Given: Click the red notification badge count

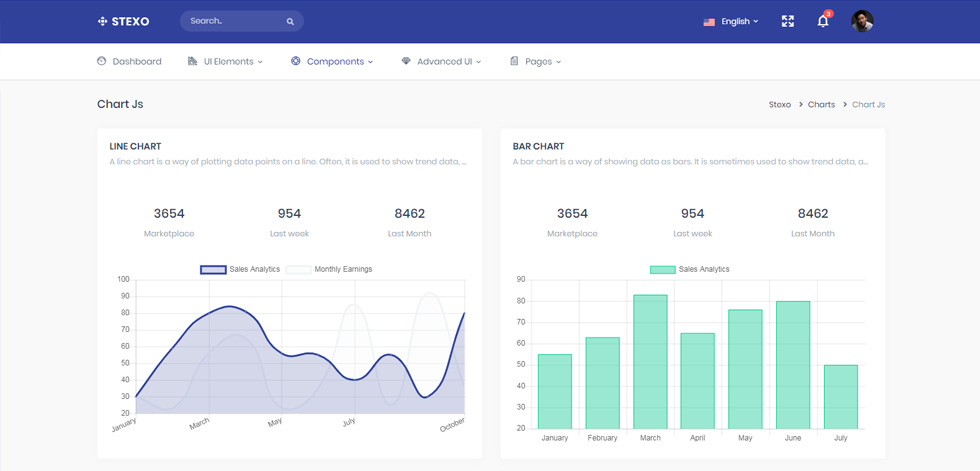Looking at the screenshot, I should [x=829, y=14].
